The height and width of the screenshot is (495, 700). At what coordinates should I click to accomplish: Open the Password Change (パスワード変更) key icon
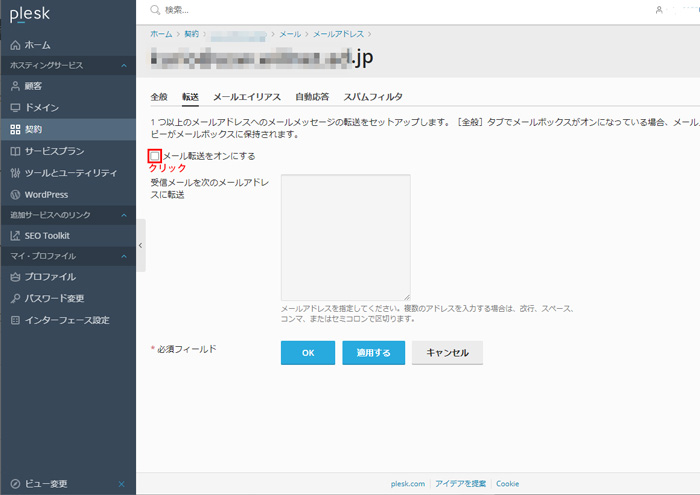(x=15, y=298)
